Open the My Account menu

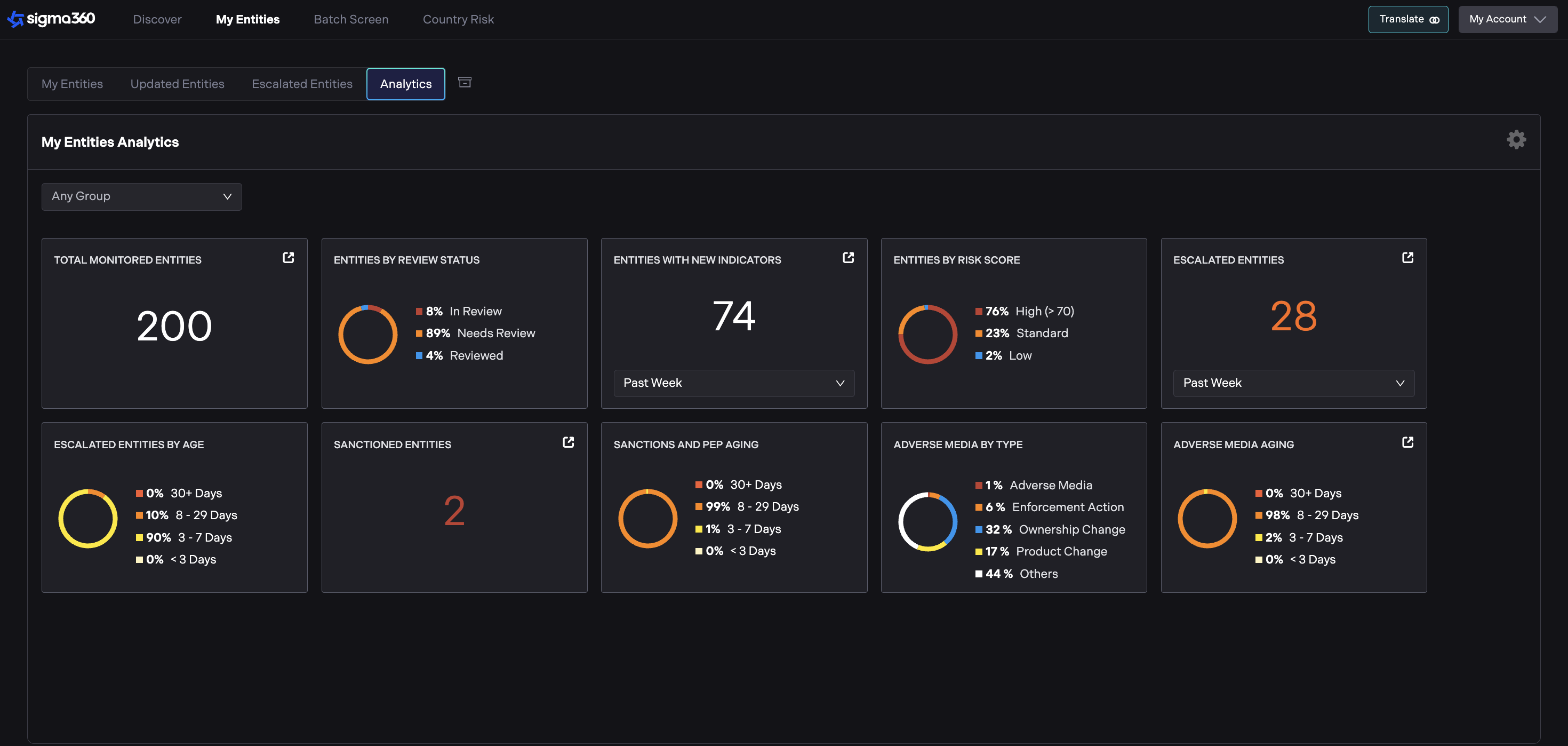point(1507,20)
